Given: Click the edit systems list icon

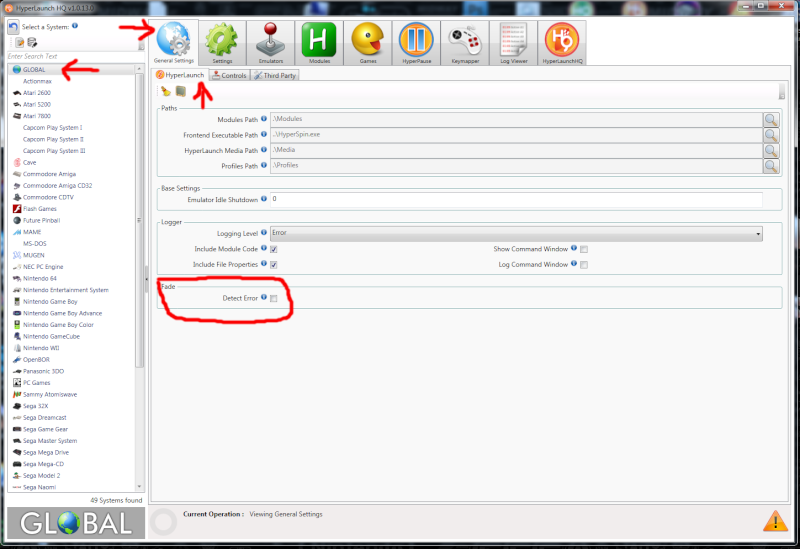Looking at the screenshot, I should pos(19,42).
